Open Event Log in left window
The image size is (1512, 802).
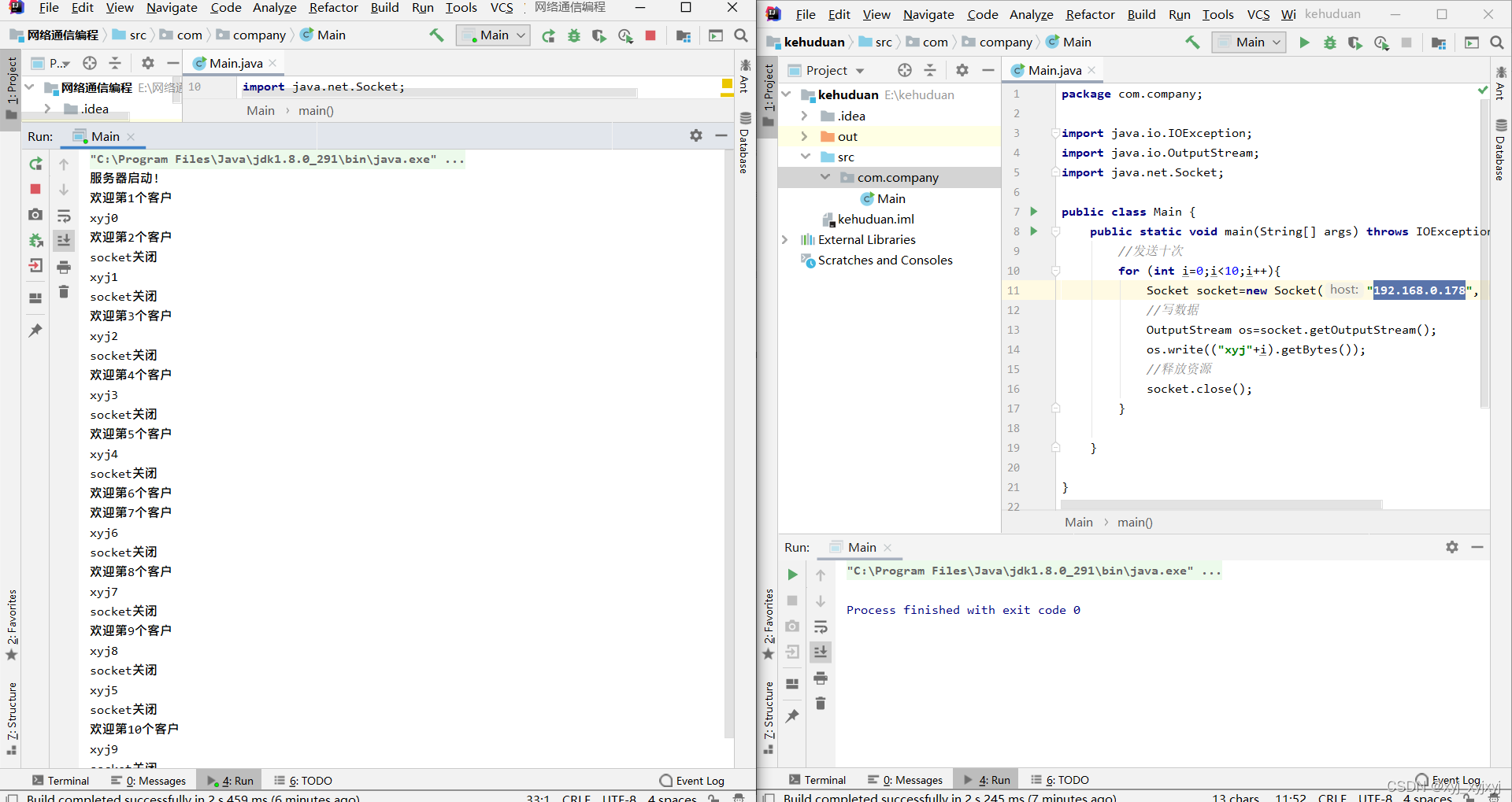pyautogui.click(x=692, y=781)
